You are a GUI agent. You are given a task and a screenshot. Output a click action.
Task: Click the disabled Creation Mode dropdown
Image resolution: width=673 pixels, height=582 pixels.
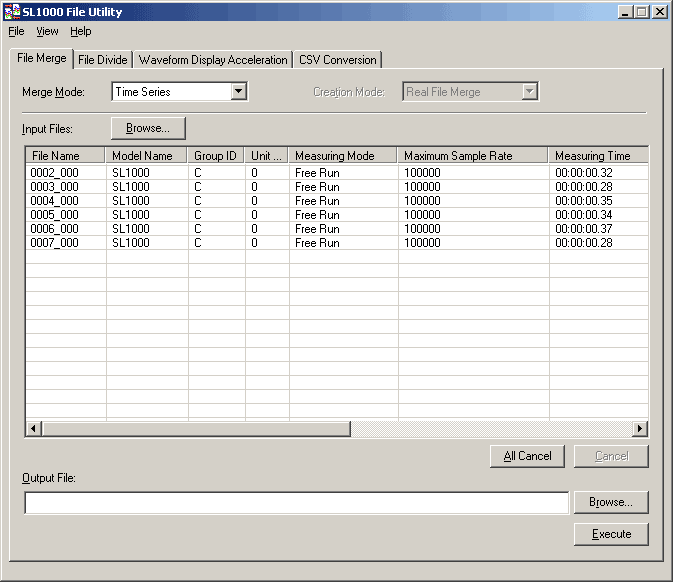point(471,91)
